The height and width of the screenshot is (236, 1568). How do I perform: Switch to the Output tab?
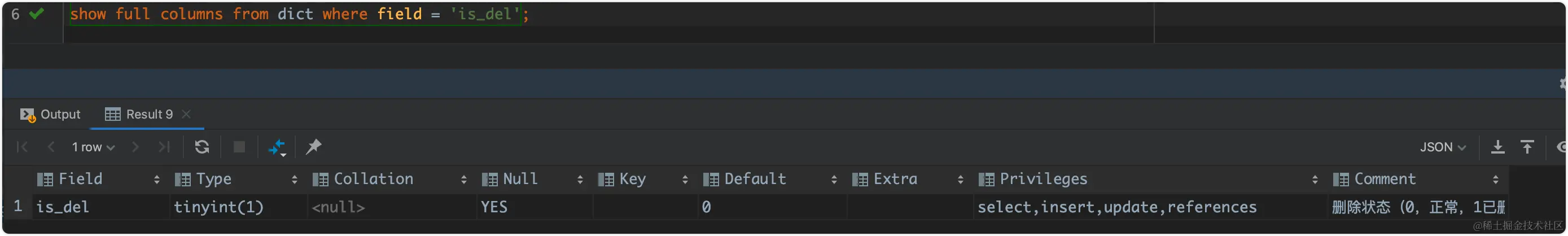click(x=51, y=115)
